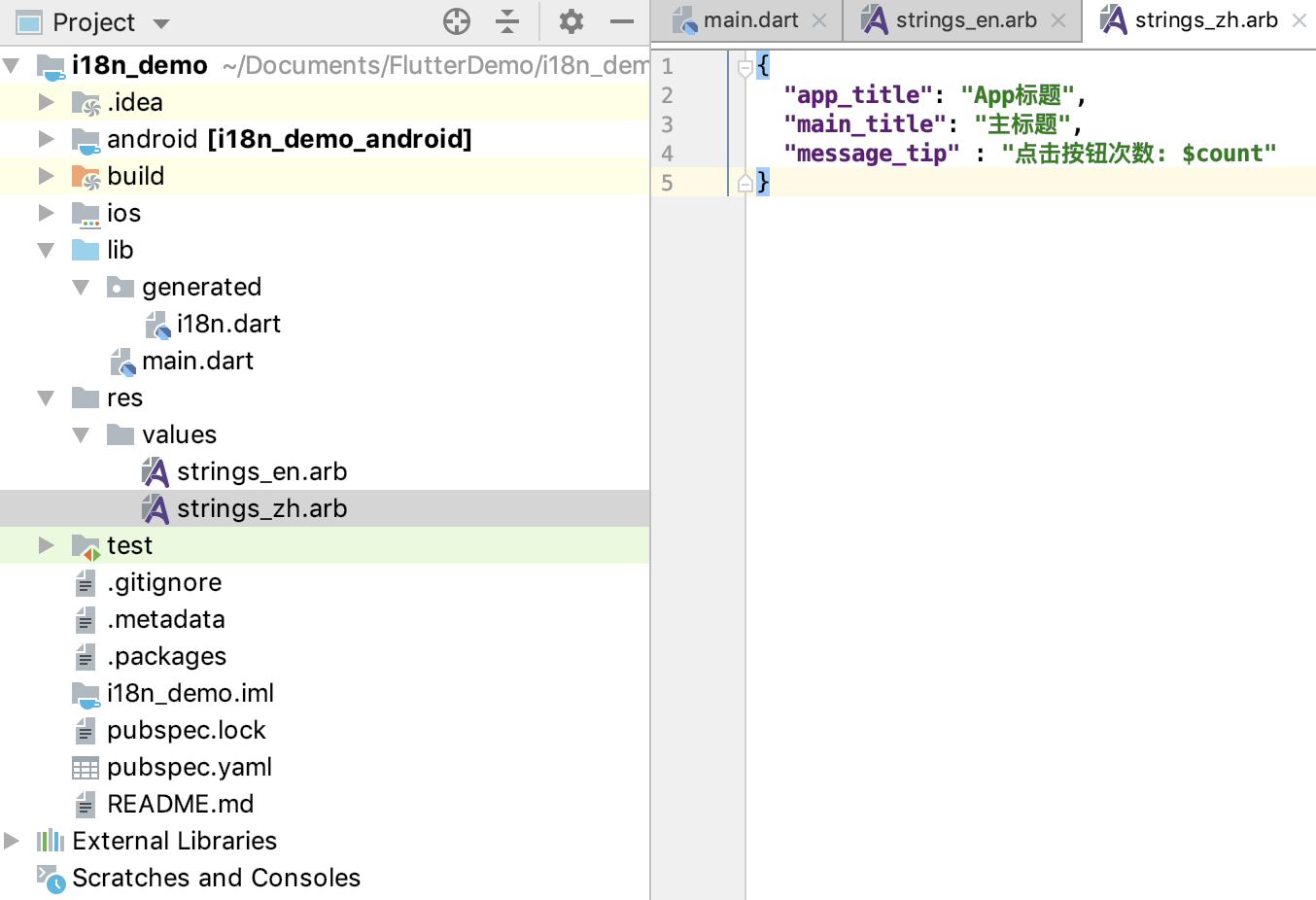This screenshot has width=1316, height=900.
Task: Select strings_en.arb in the values folder
Action: point(260,471)
